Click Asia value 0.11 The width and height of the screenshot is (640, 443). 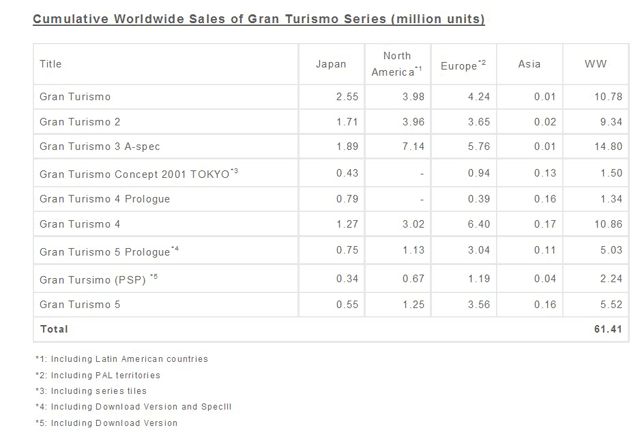pyautogui.click(x=545, y=250)
